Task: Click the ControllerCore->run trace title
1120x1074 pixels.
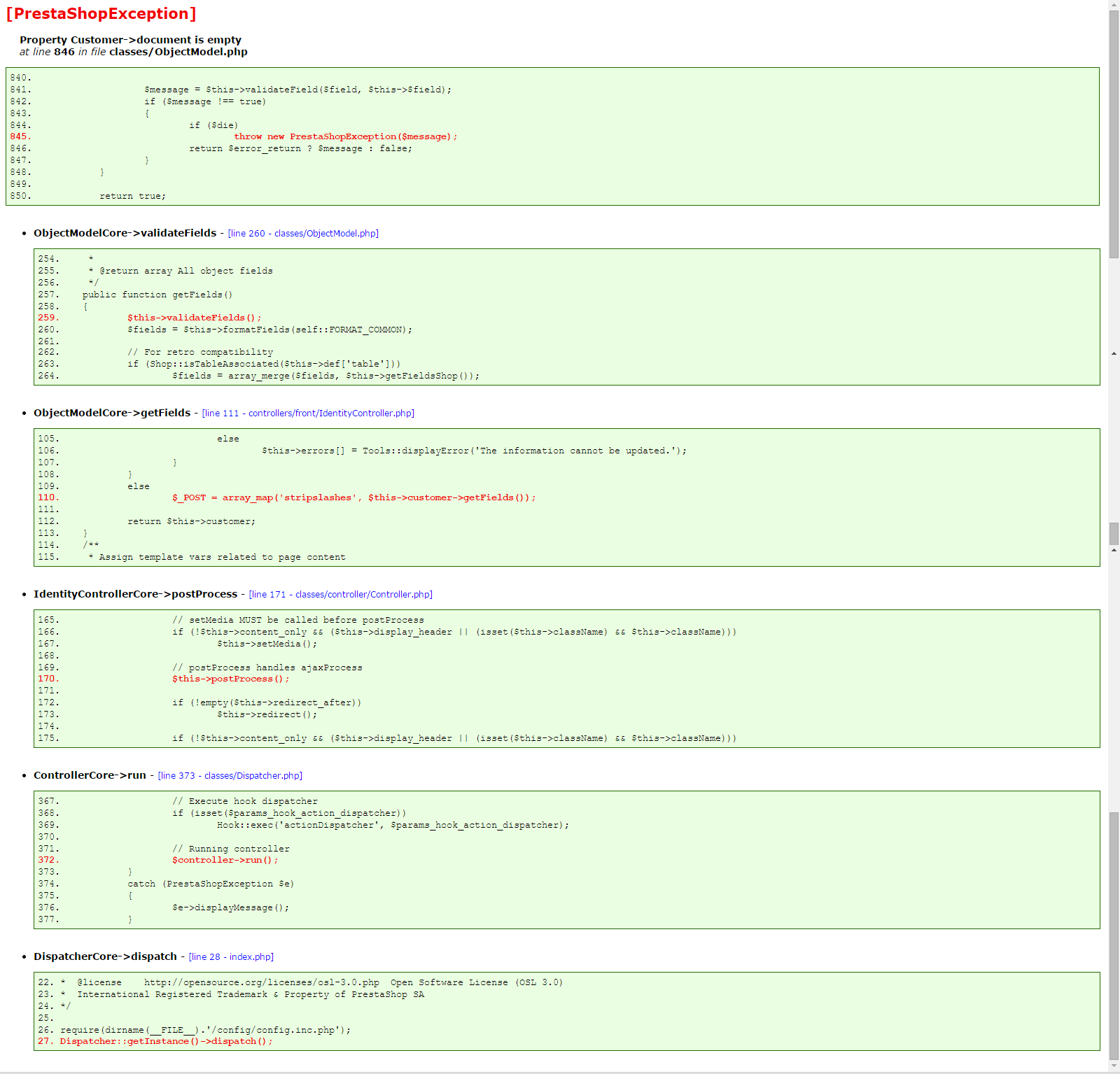Action: tap(90, 775)
